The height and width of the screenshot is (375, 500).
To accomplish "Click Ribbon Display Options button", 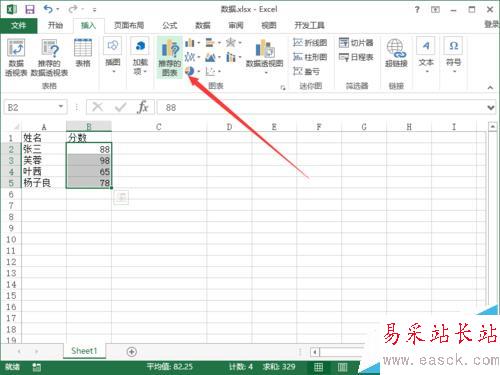I will point(435,10).
